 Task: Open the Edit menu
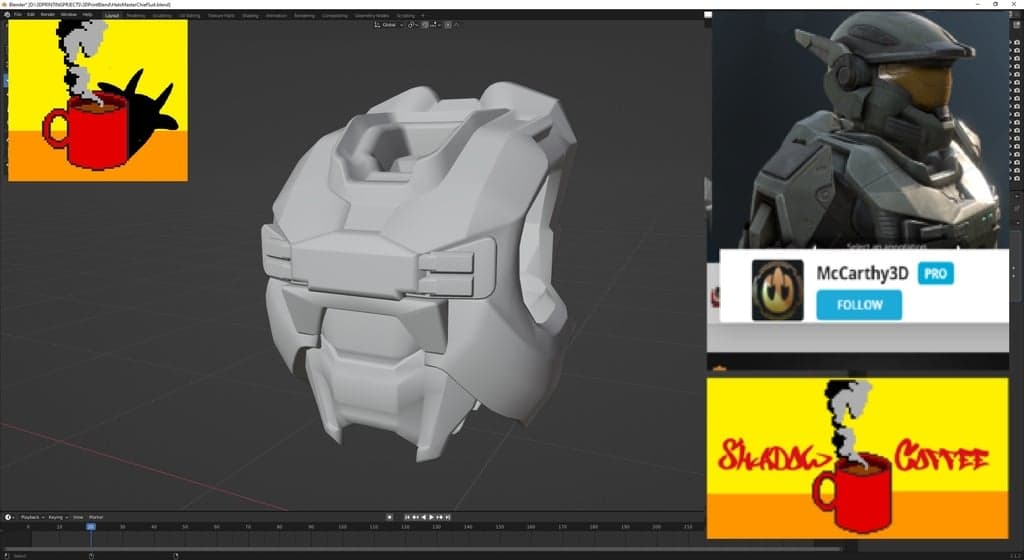point(31,15)
